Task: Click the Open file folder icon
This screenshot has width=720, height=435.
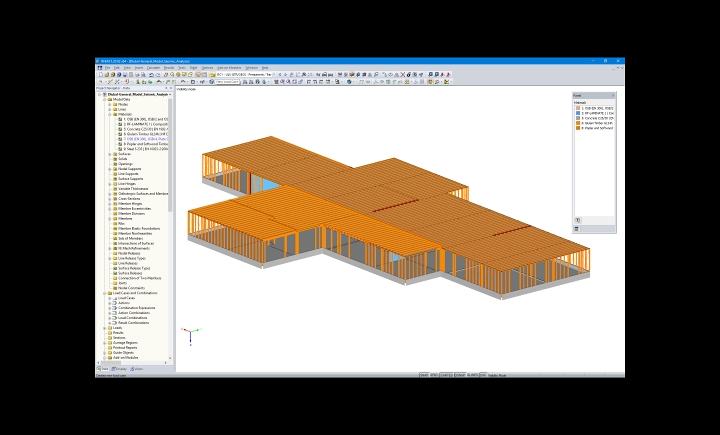Action: [x=107, y=74]
